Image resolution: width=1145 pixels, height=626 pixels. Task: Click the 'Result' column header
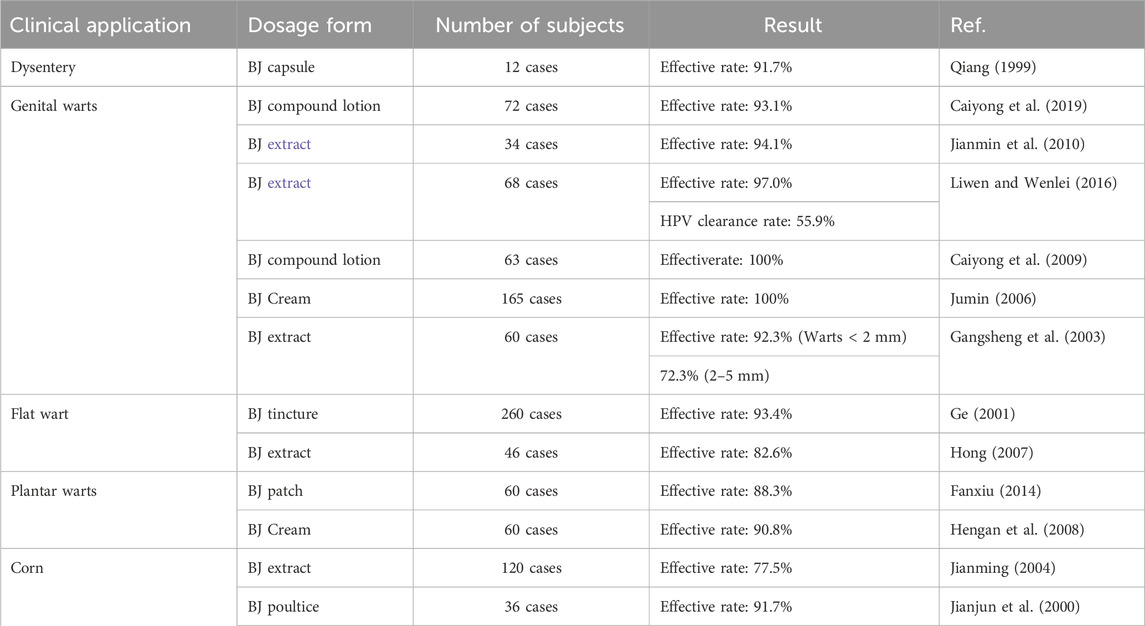click(x=793, y=26)
